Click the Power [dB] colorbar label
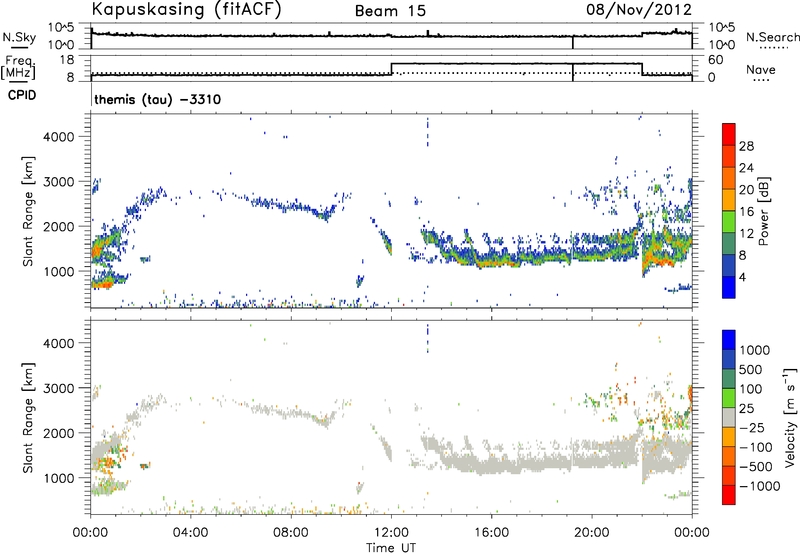800x554 pixels. click(764, 211)
